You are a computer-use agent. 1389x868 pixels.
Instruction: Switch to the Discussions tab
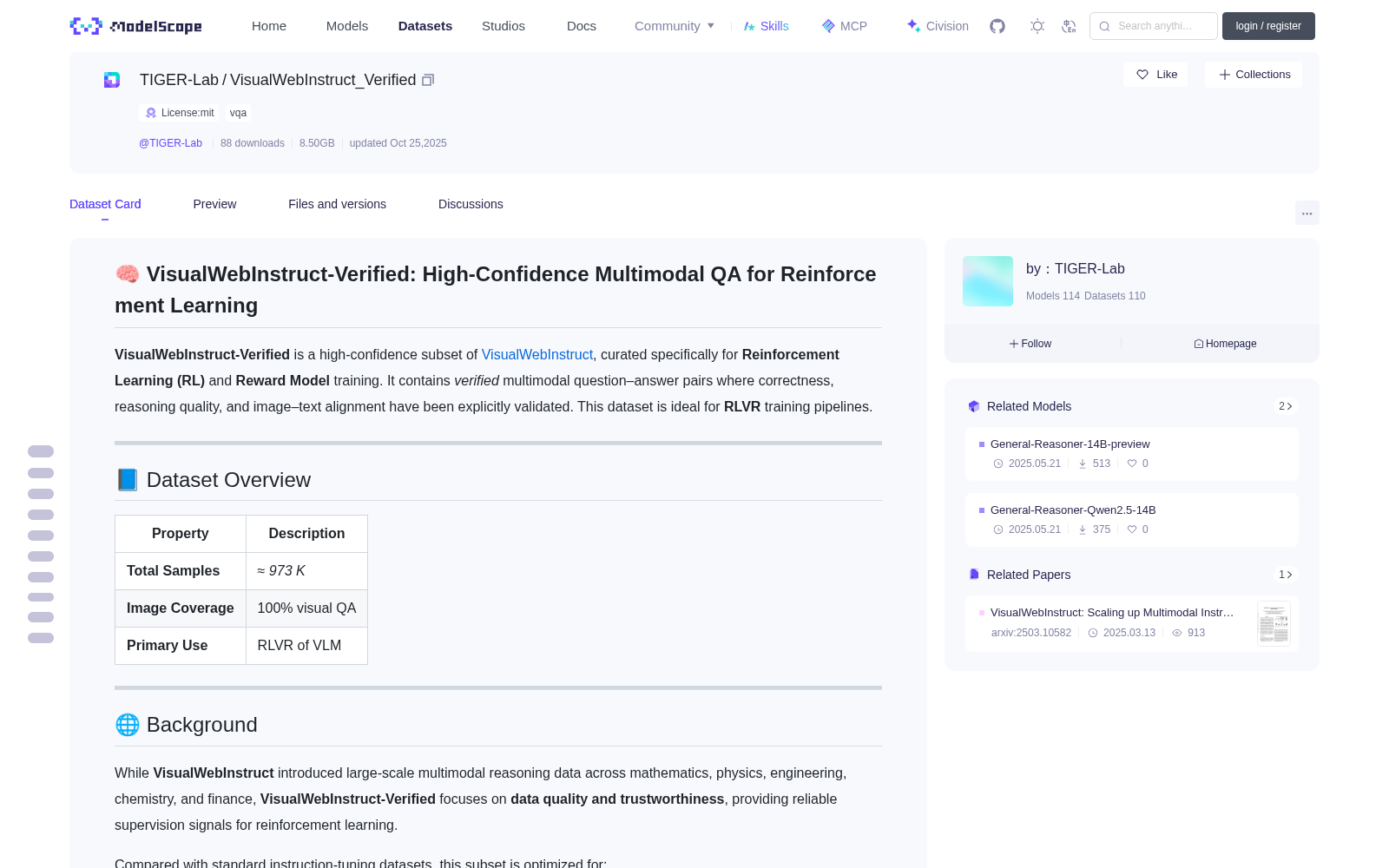pyautogui.click(x=471, y=204)
